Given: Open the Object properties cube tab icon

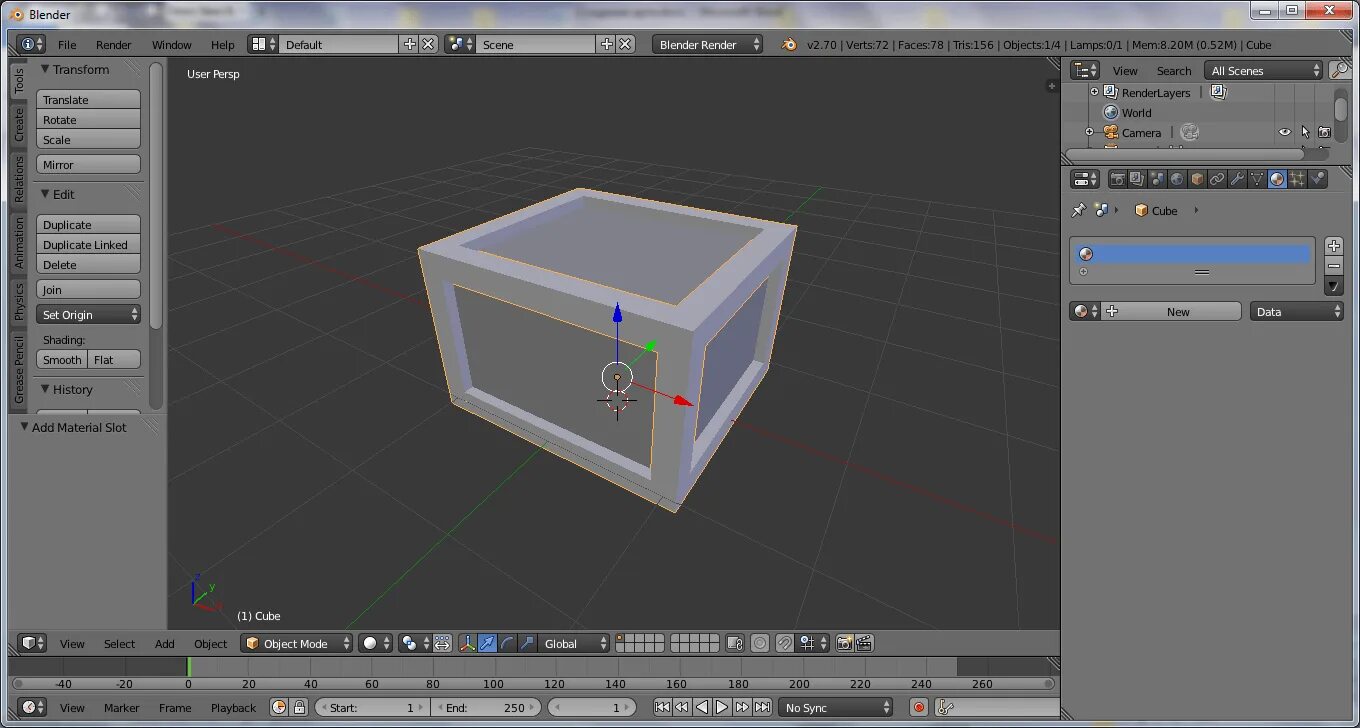Looking at the screenshot, I should (x=1197, y=179).
